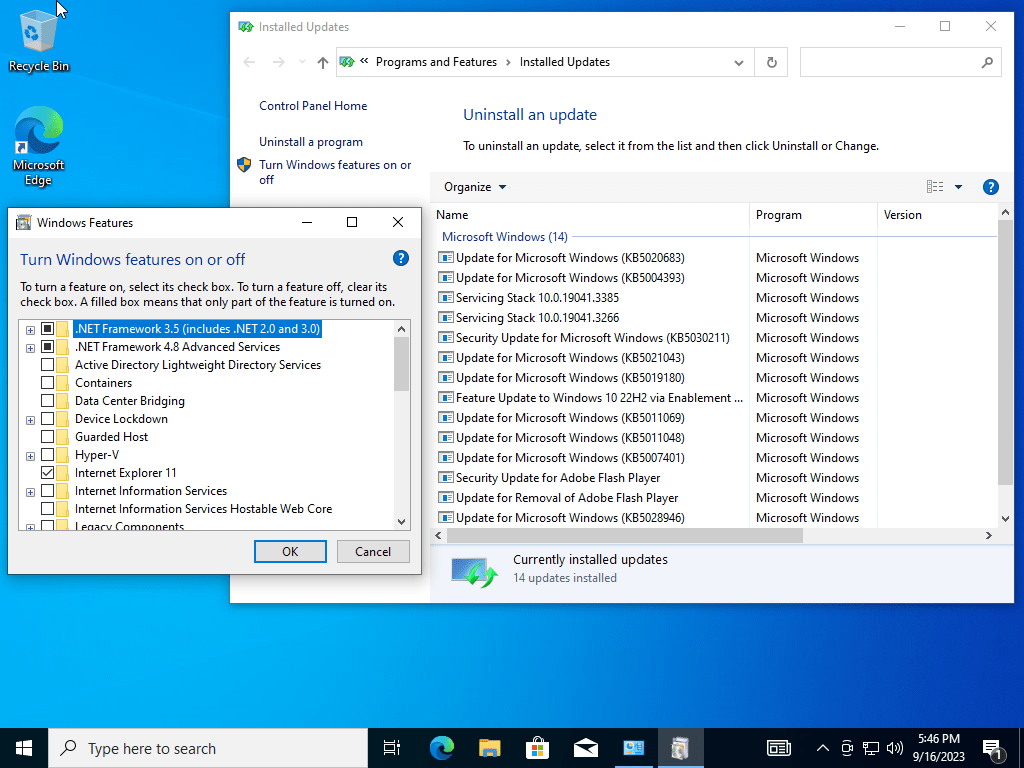Enable Active Directory Lightweight Directory Services
The width and height of the screenshot is (1024, 768).
tap(48, 364)
